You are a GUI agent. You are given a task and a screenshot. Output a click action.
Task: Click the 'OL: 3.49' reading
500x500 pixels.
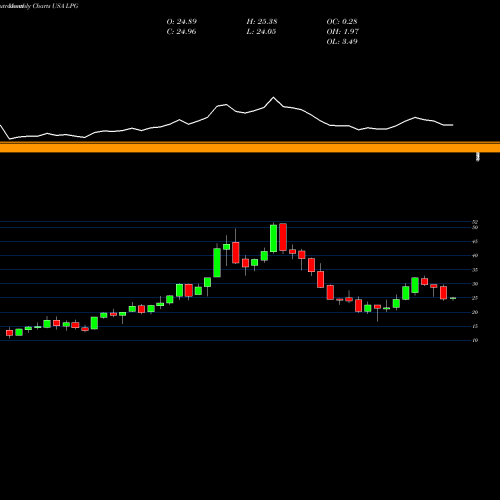click(x=342, y=42)
